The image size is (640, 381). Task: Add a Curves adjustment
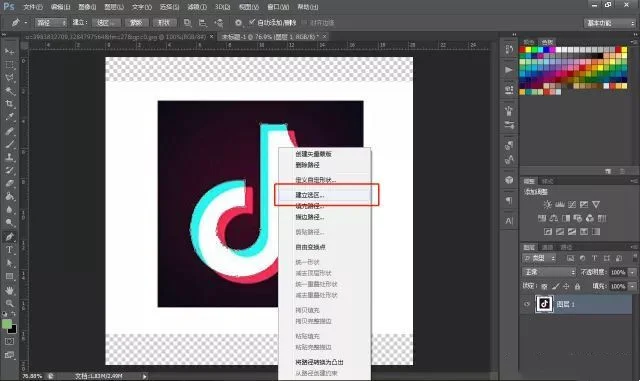point(572,204)
